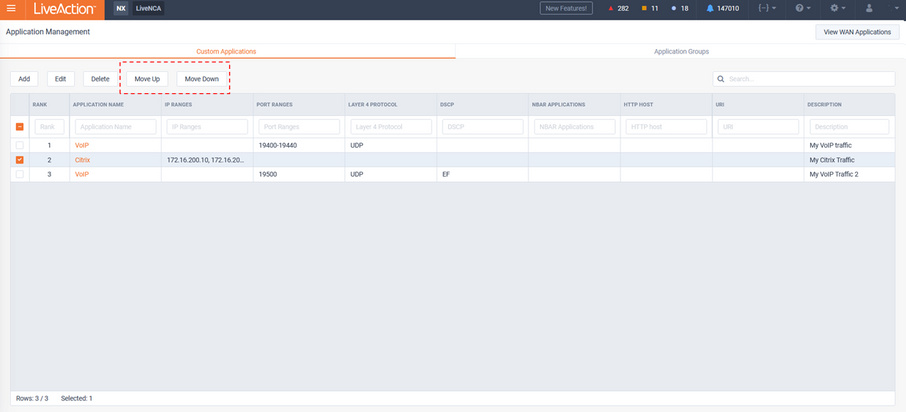Toggle the select-all header checkbox
This screenshot has height=412, width=906.
point(20,127)
